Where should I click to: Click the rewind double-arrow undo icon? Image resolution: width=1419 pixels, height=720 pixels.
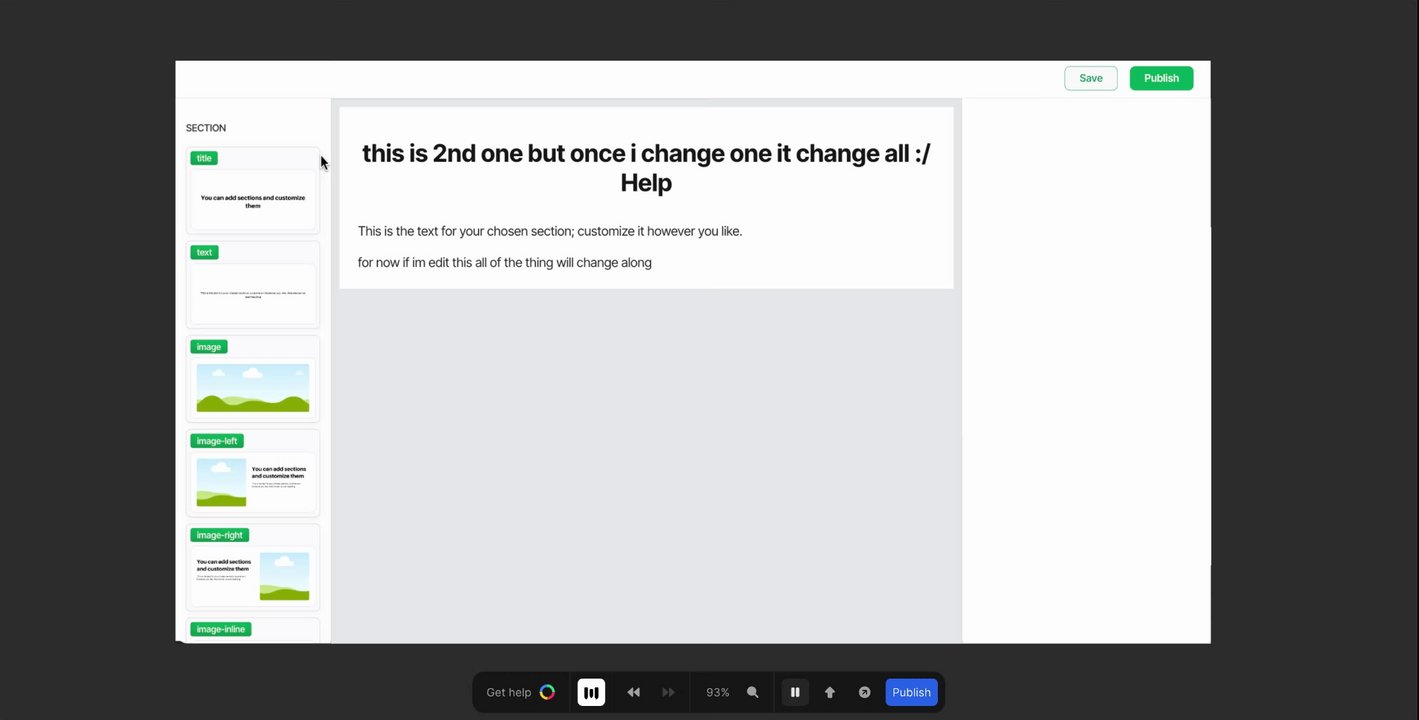pyautogui.click(x=633, y=692)
